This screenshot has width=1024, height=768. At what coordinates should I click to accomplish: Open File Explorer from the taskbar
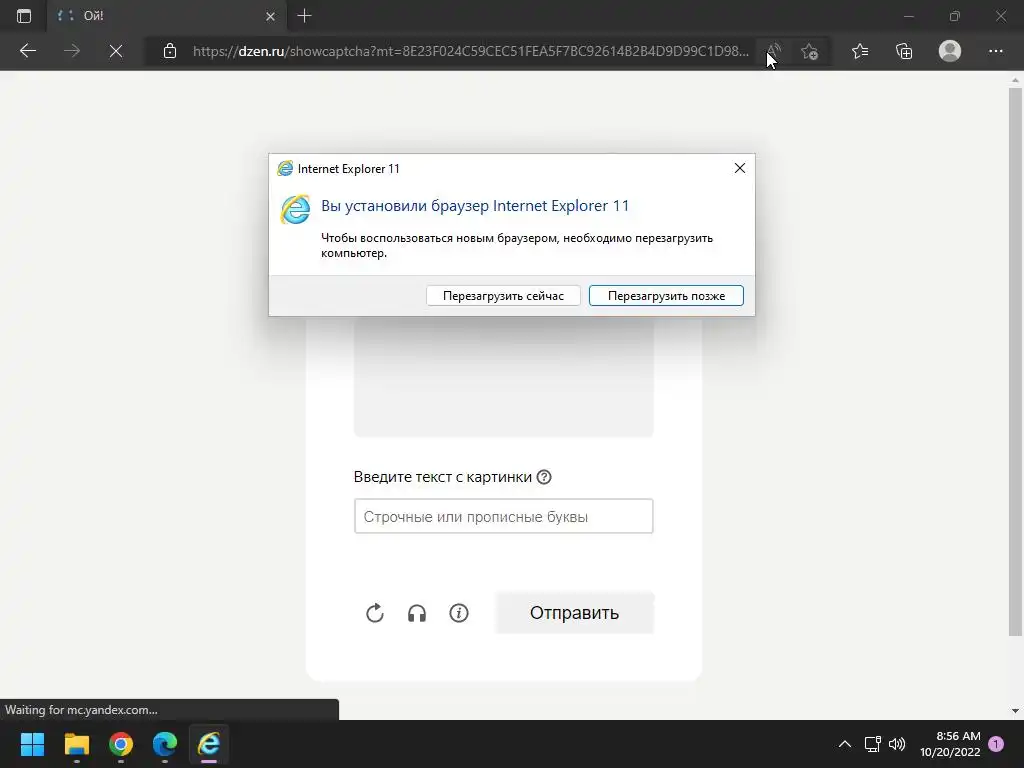coord(76,744)
